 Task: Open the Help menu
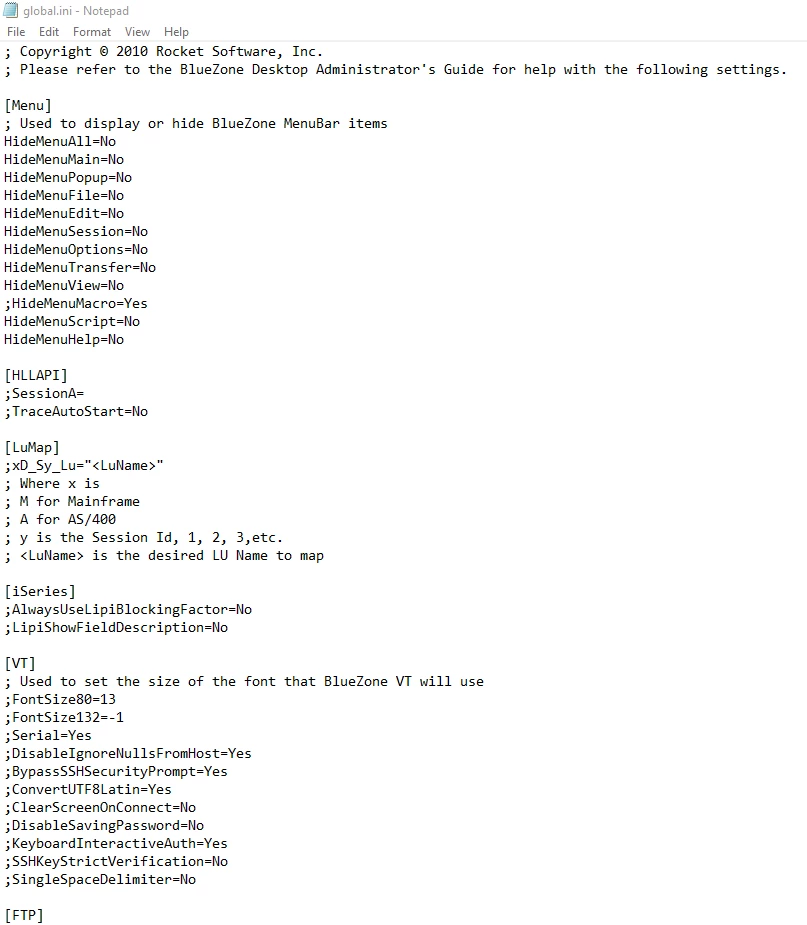176,32
